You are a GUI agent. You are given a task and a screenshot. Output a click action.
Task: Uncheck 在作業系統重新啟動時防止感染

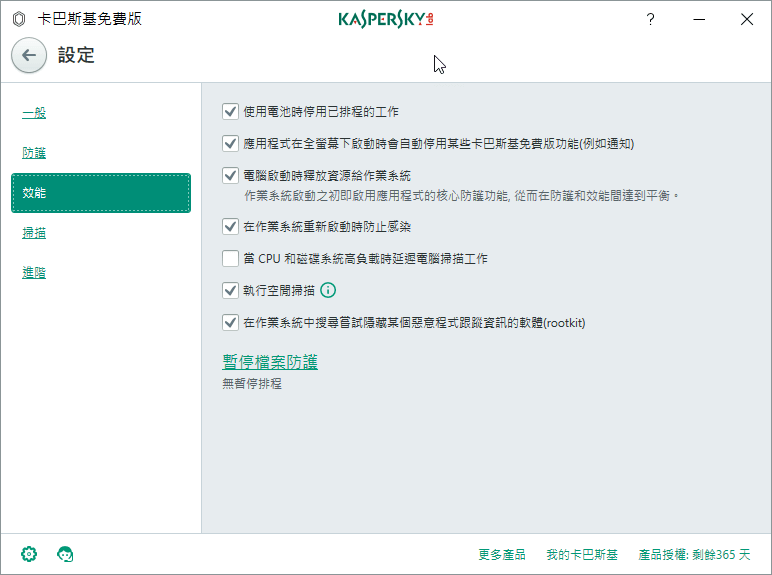pos(230,227)
